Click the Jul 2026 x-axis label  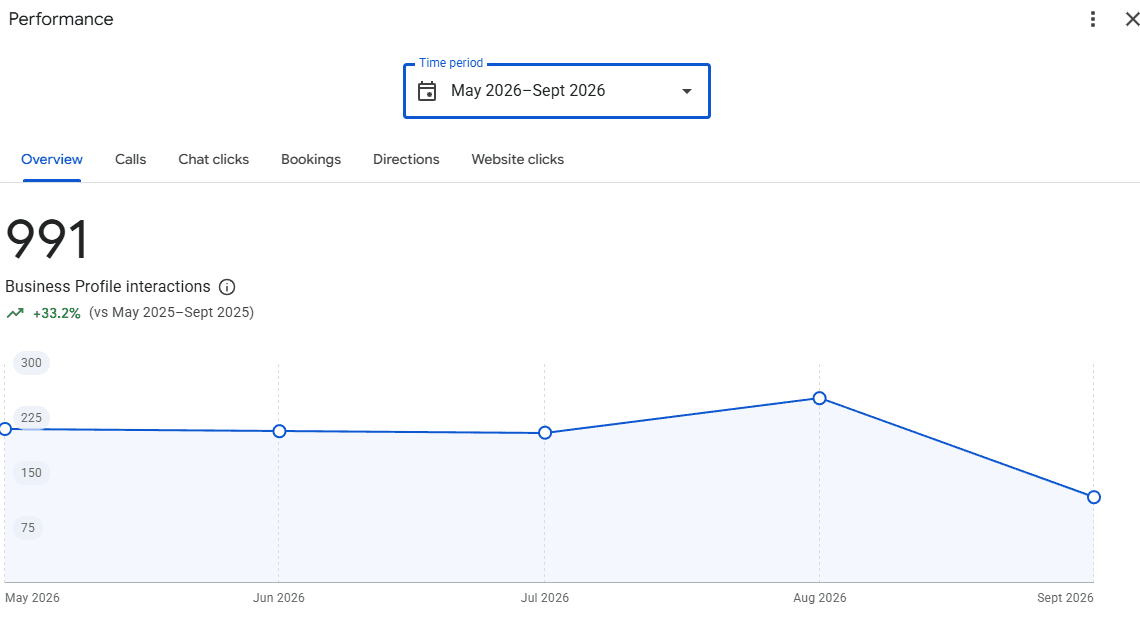tap(545, 597)
